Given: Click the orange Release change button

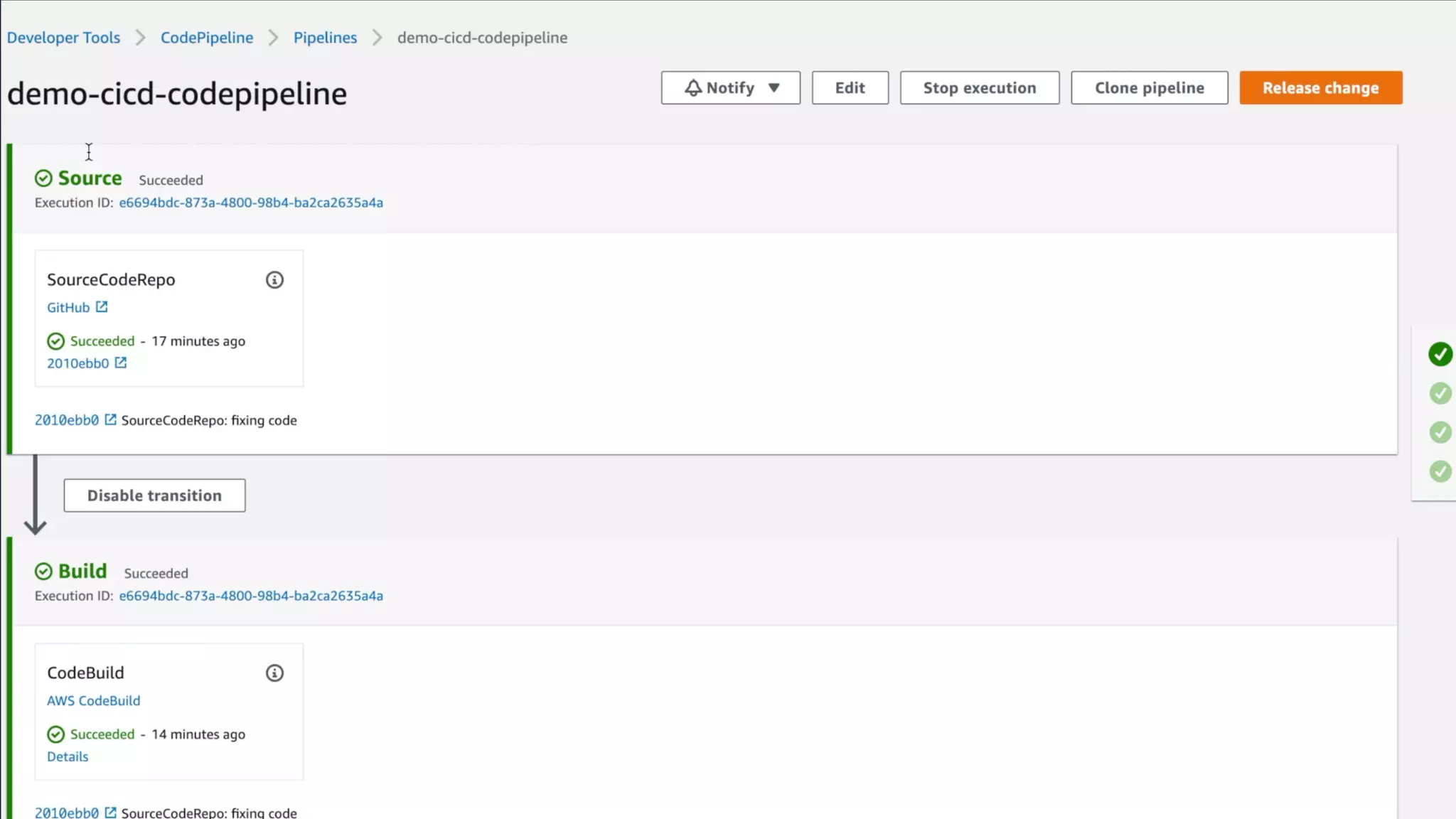Looking at the screenshot, I should (1320, 87).
